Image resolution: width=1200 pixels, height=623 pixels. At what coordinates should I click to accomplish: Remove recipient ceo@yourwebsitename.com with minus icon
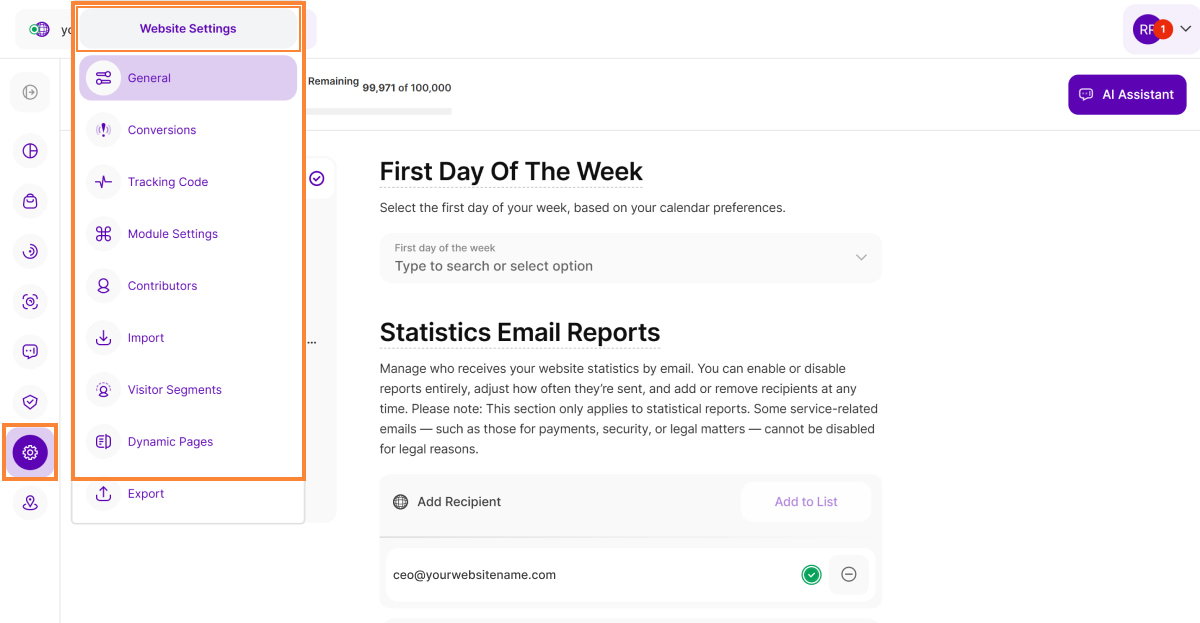pos(849,575)
